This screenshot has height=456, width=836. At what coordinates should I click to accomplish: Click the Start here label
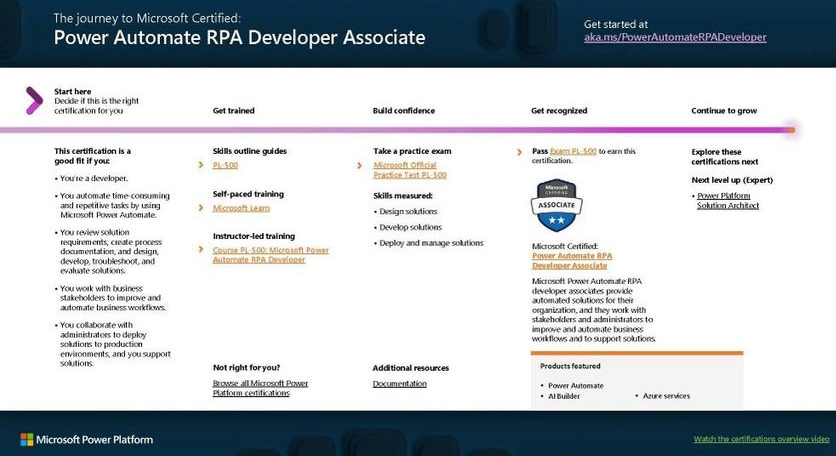coord(73,92)
